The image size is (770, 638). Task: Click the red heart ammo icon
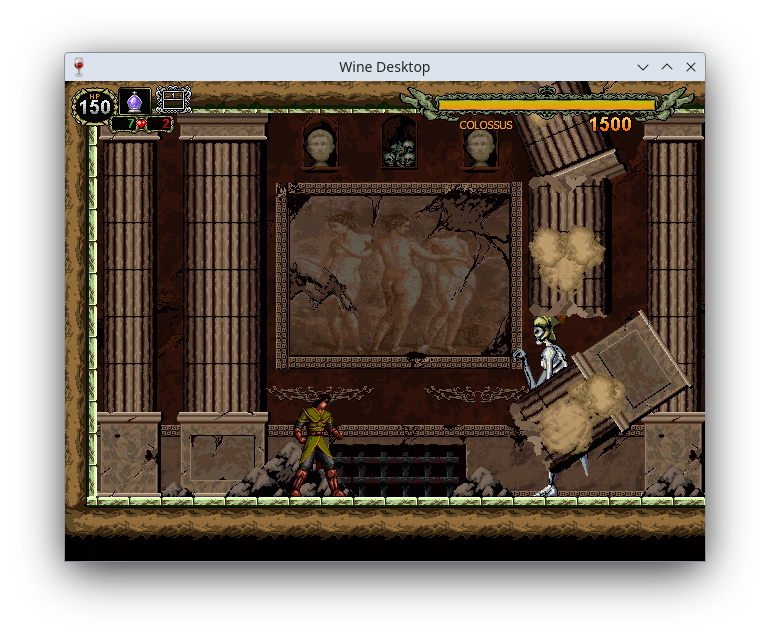[142, 124]
